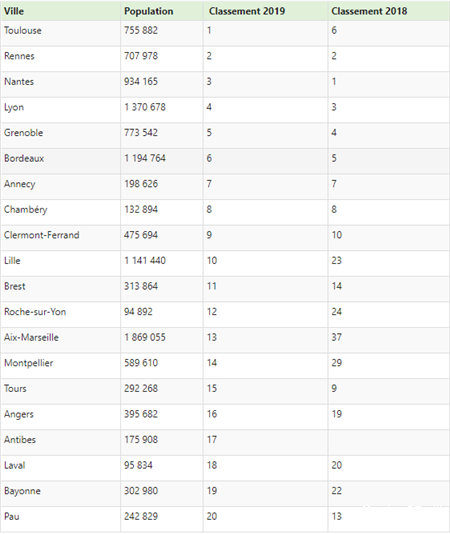
Task: Click Pau's 2018 ranking value 13
Action: pos(337,516)
